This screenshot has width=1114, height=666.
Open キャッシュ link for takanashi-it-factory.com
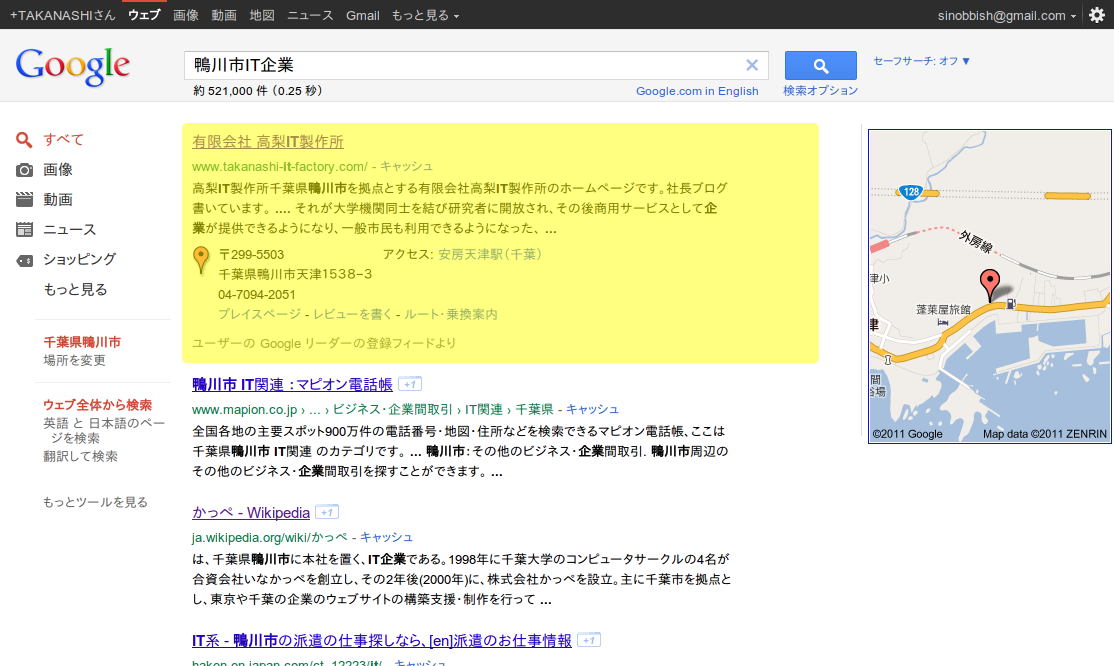pyautogui.click(x=406, y=166)
